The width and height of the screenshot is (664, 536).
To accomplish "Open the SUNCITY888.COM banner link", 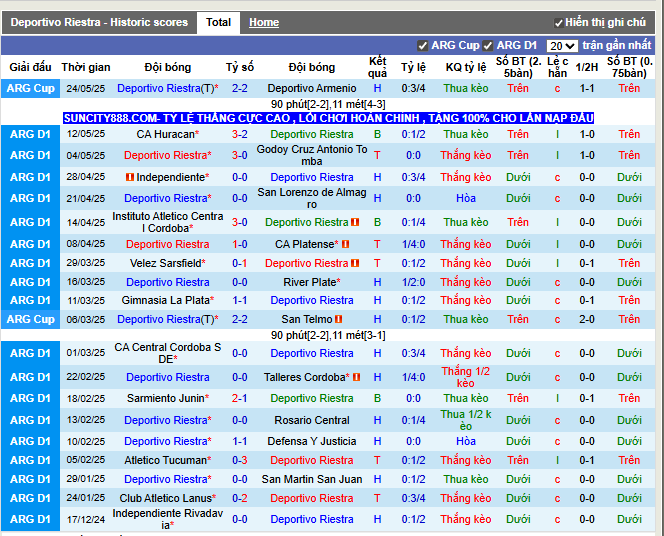I will (x=328, y=118).
